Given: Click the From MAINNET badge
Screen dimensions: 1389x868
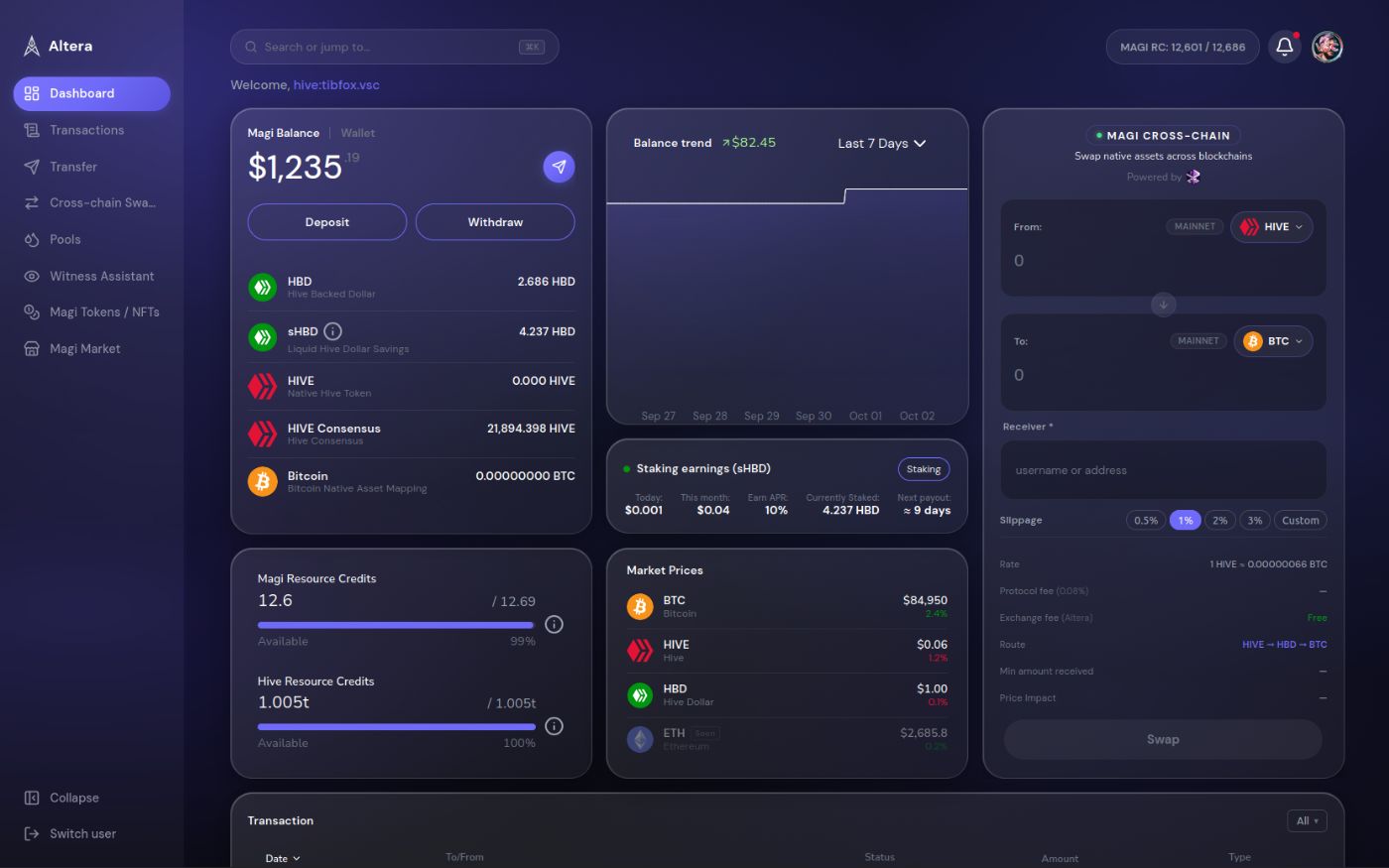Looking at the screenshot, I should pos(1195,226).
